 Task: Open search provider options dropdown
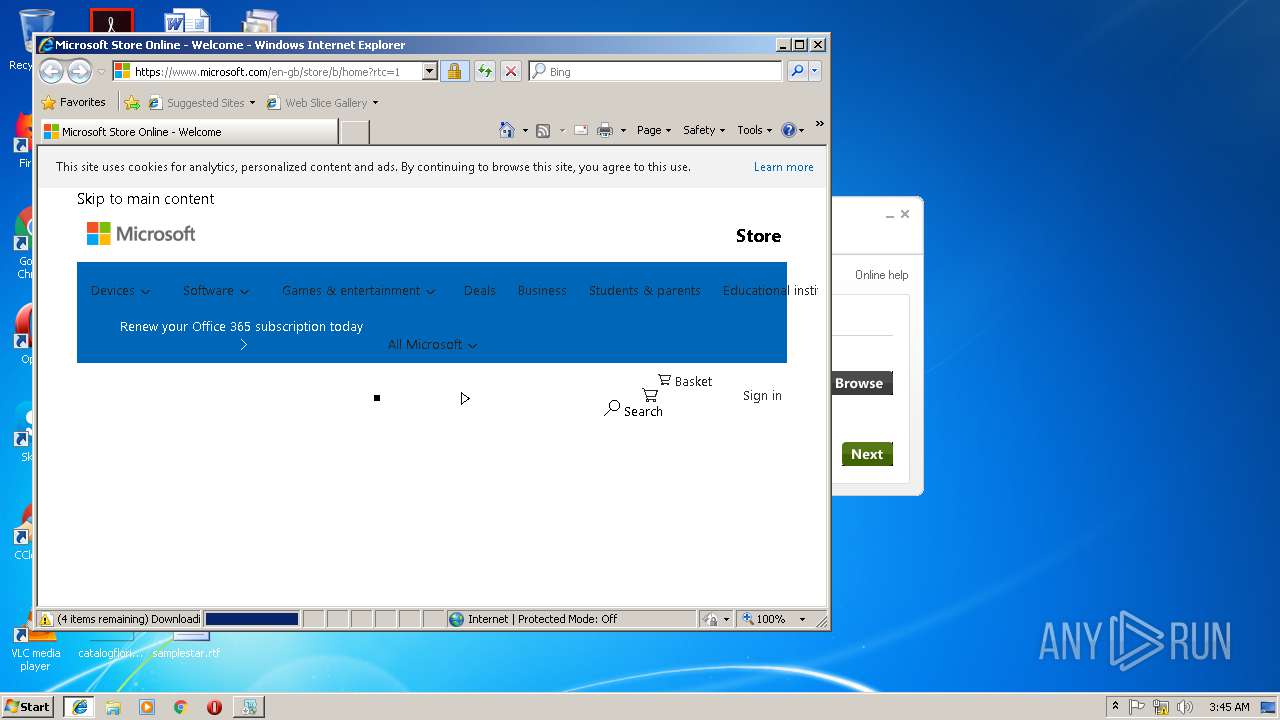pyautogui.click(x=815, y=72)
